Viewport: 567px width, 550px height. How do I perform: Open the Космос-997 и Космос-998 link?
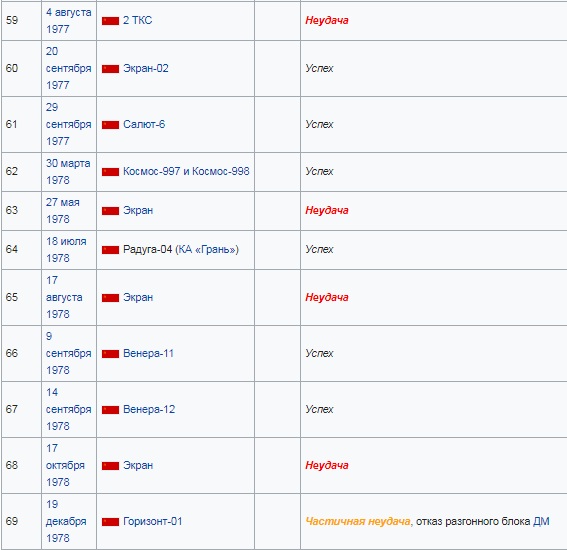pos(186,171)
